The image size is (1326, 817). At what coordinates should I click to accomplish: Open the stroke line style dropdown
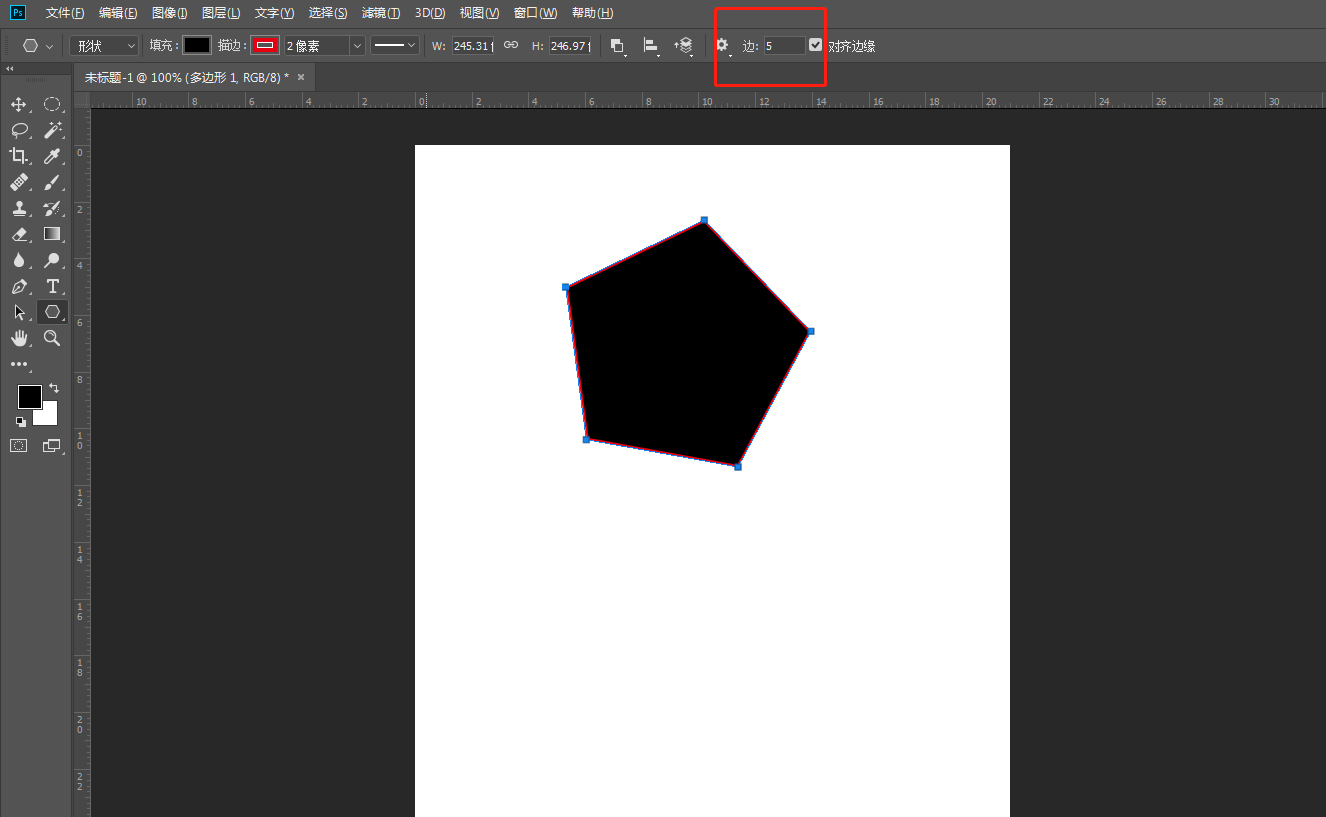[x=395, y=45]
